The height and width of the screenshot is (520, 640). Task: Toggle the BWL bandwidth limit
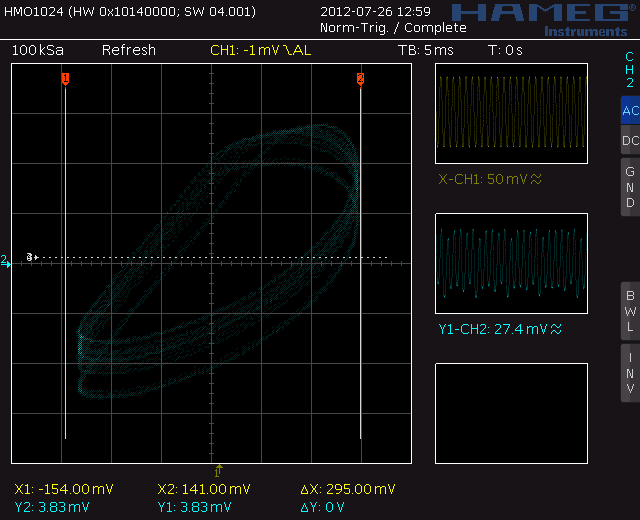[629, 311]
